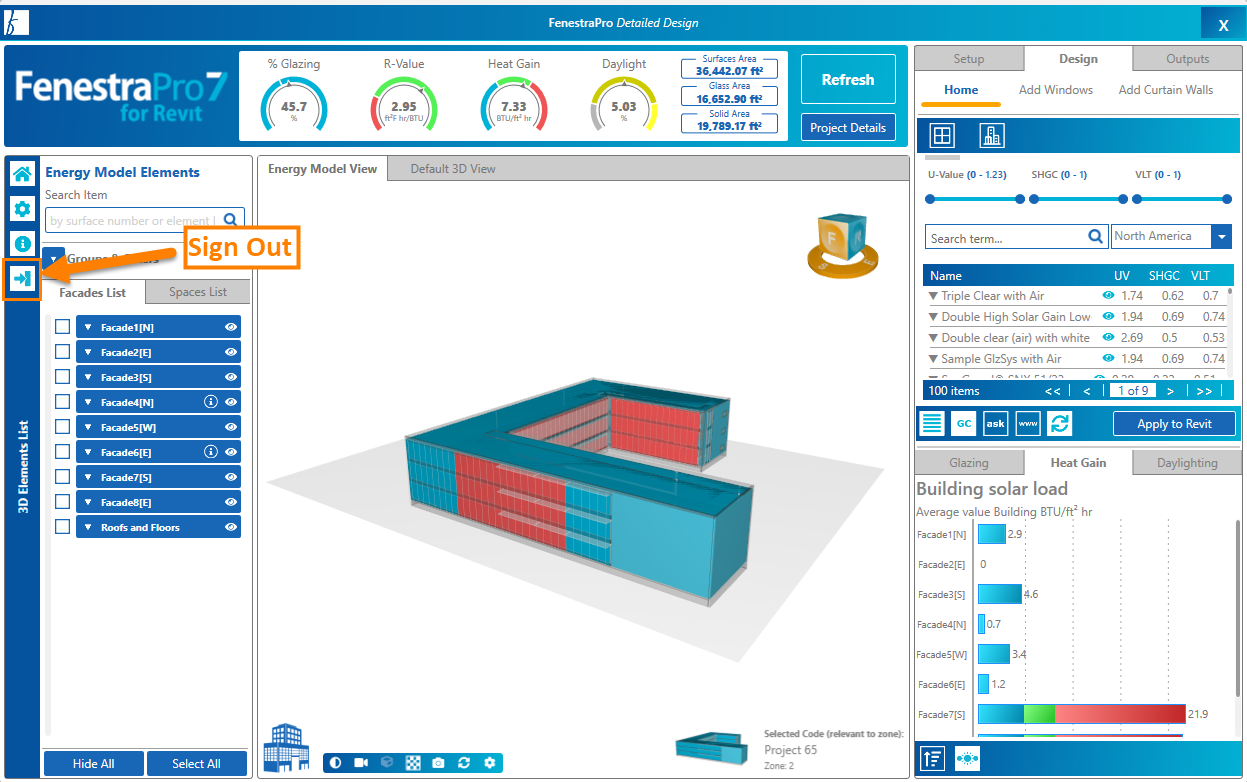Go to the Add Windows section

(1056, 90)
